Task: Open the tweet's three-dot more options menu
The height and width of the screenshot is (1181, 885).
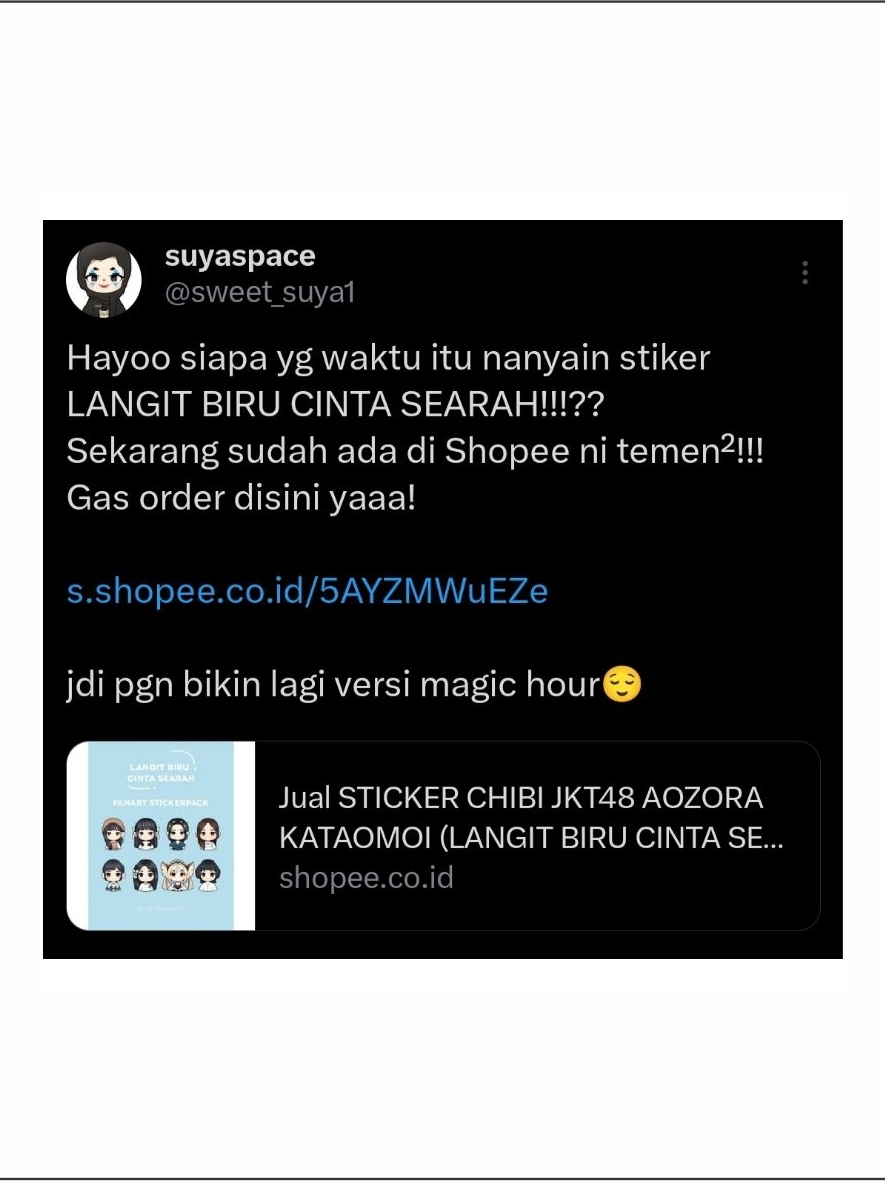Action: pyautogui.click(x=805, y=272)
